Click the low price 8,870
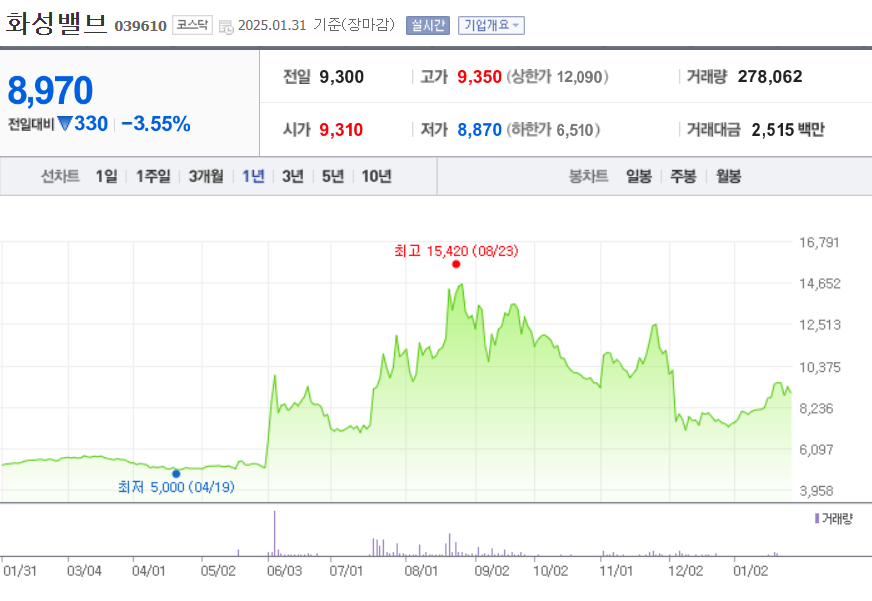Screen dimensions: 872x601 point(479,130)
